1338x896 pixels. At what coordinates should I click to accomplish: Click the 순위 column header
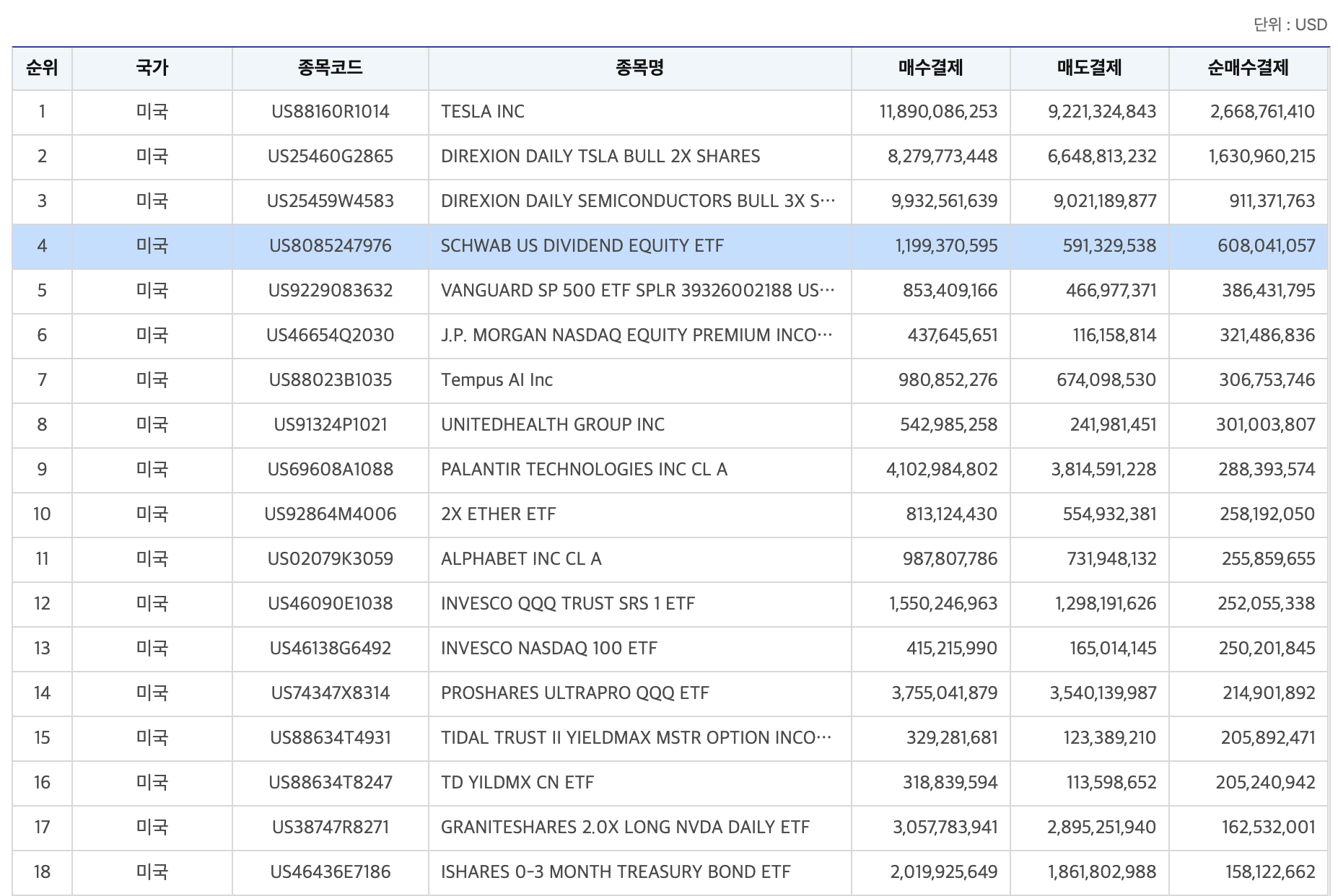[42, 69]
